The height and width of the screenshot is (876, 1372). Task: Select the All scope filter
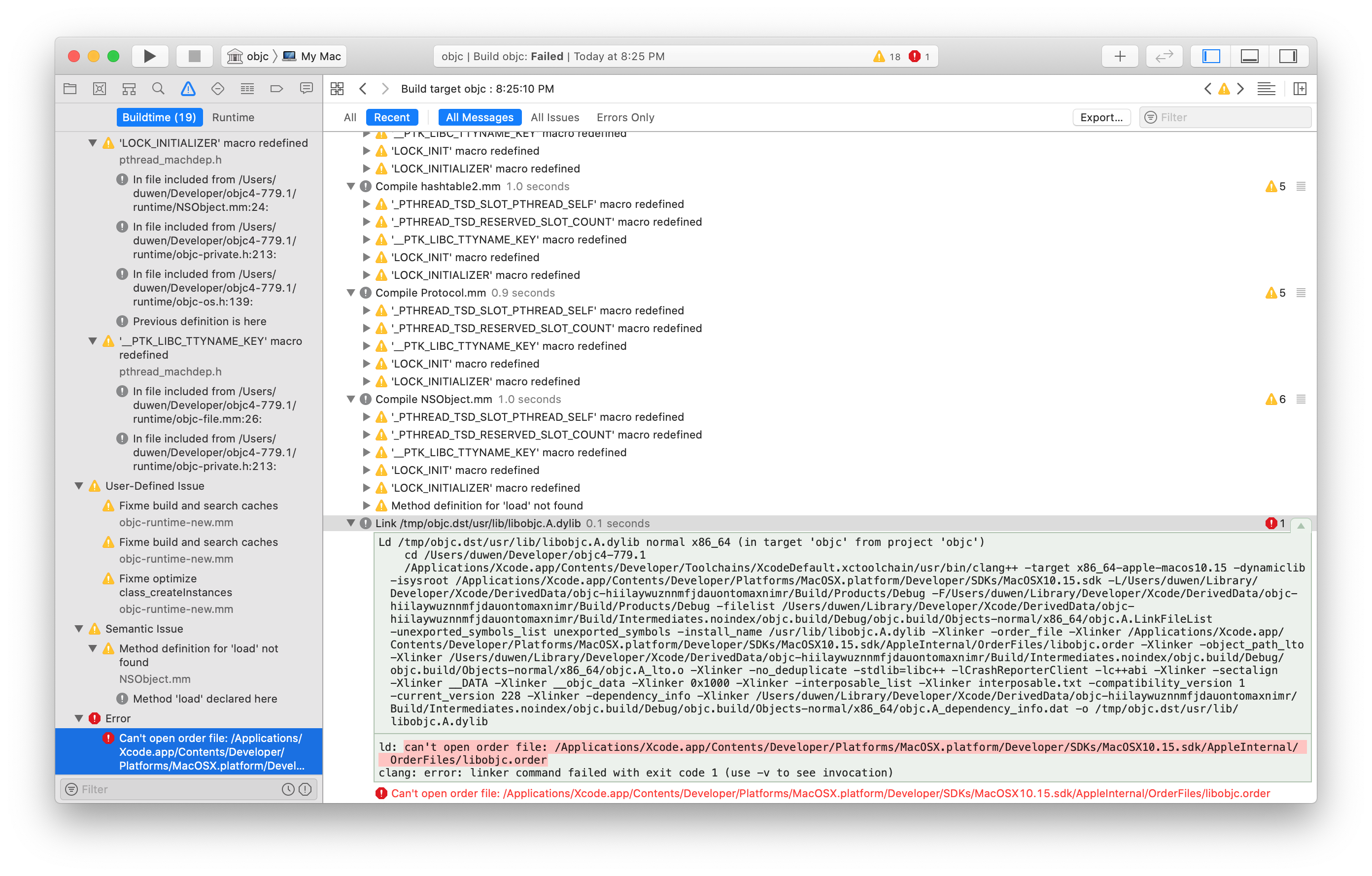pyautogui.click(x=350, y=117)
